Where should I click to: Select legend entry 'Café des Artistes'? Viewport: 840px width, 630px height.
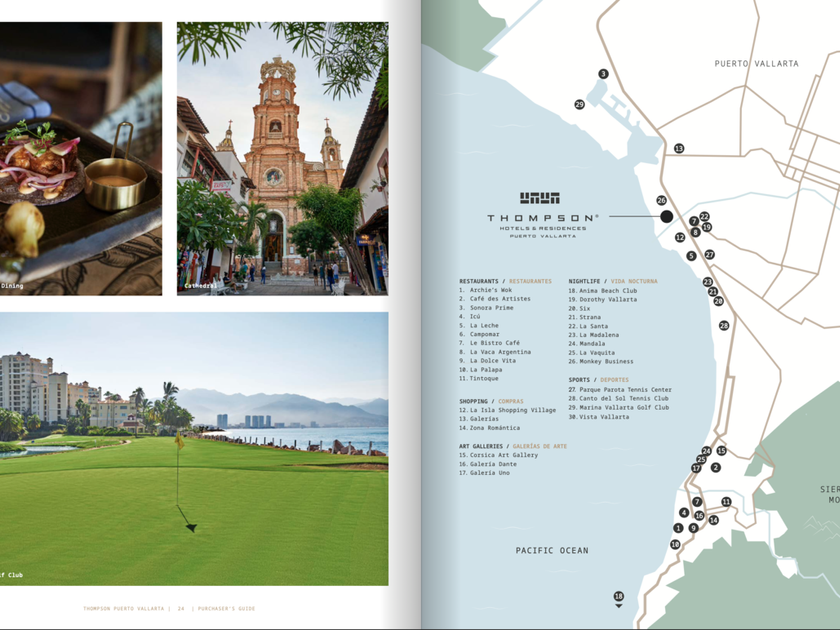(x=494, y=299)
